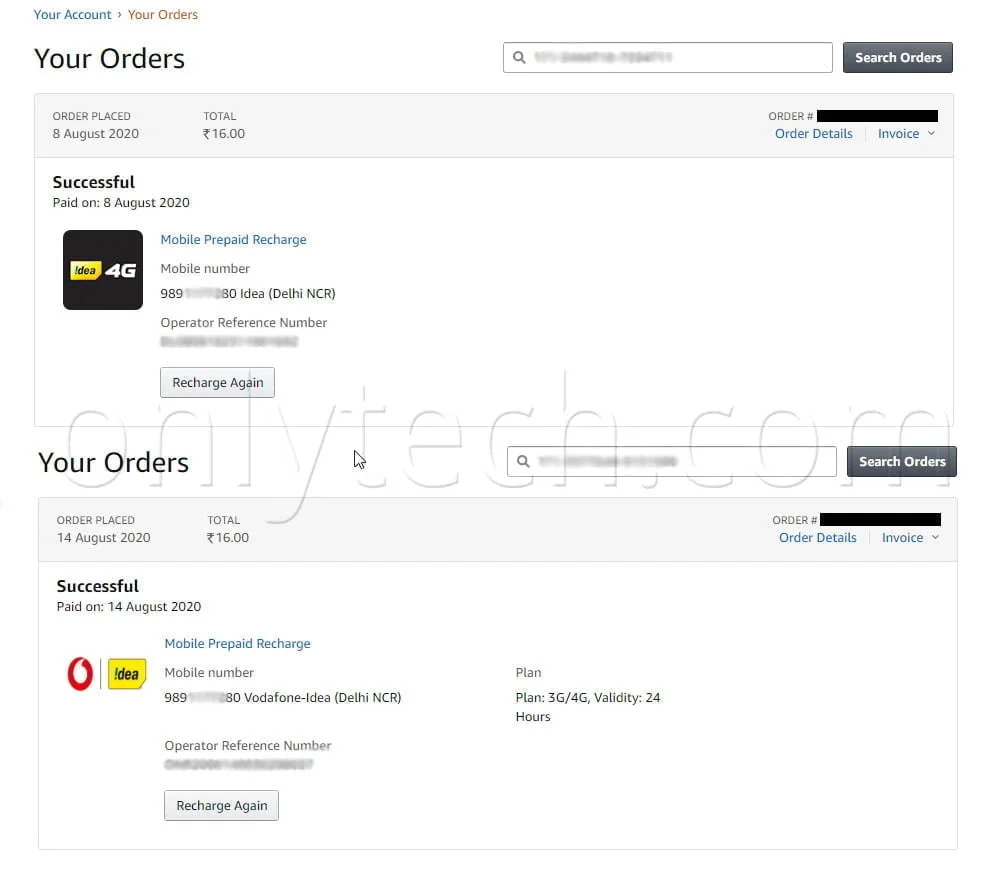The width and height of the screenshot is (996, 896).
Task: Click Recharge Again for Idea Delhi NCR
Action: [x=217, y=382]
